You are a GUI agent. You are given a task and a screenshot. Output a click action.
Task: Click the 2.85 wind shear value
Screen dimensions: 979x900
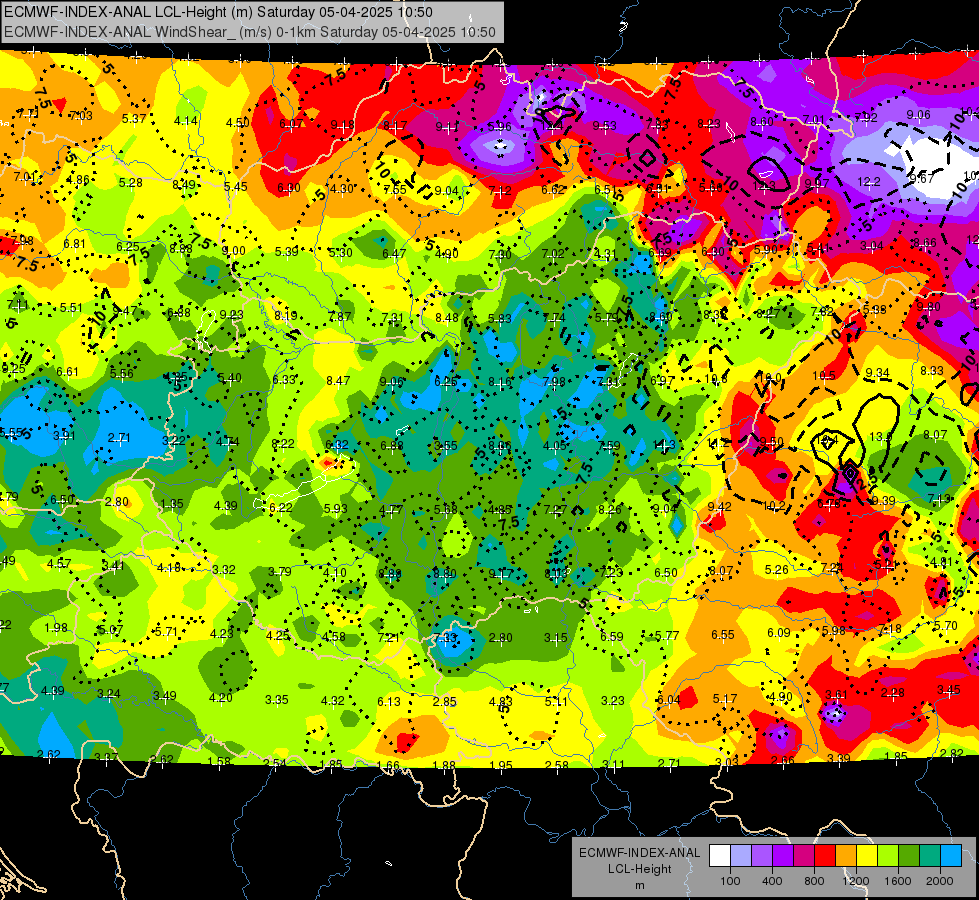445,701
